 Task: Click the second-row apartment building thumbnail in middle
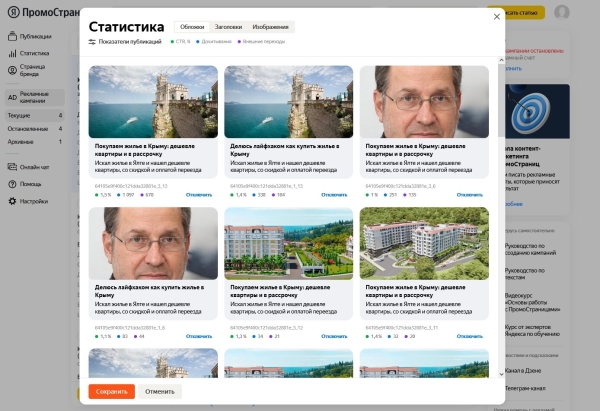tap(288, 244)
